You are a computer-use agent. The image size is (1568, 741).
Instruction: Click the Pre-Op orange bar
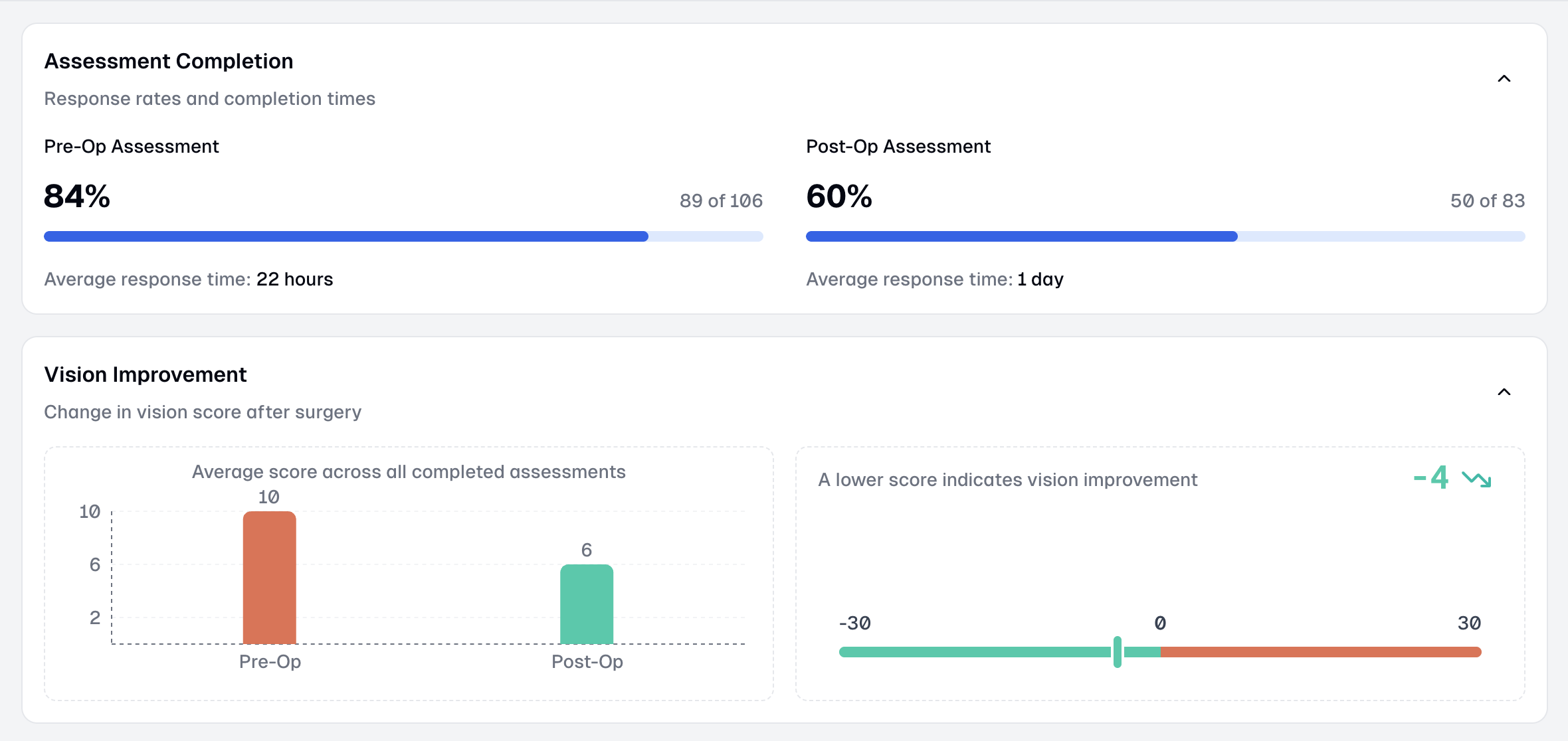[x=269, y=577]
